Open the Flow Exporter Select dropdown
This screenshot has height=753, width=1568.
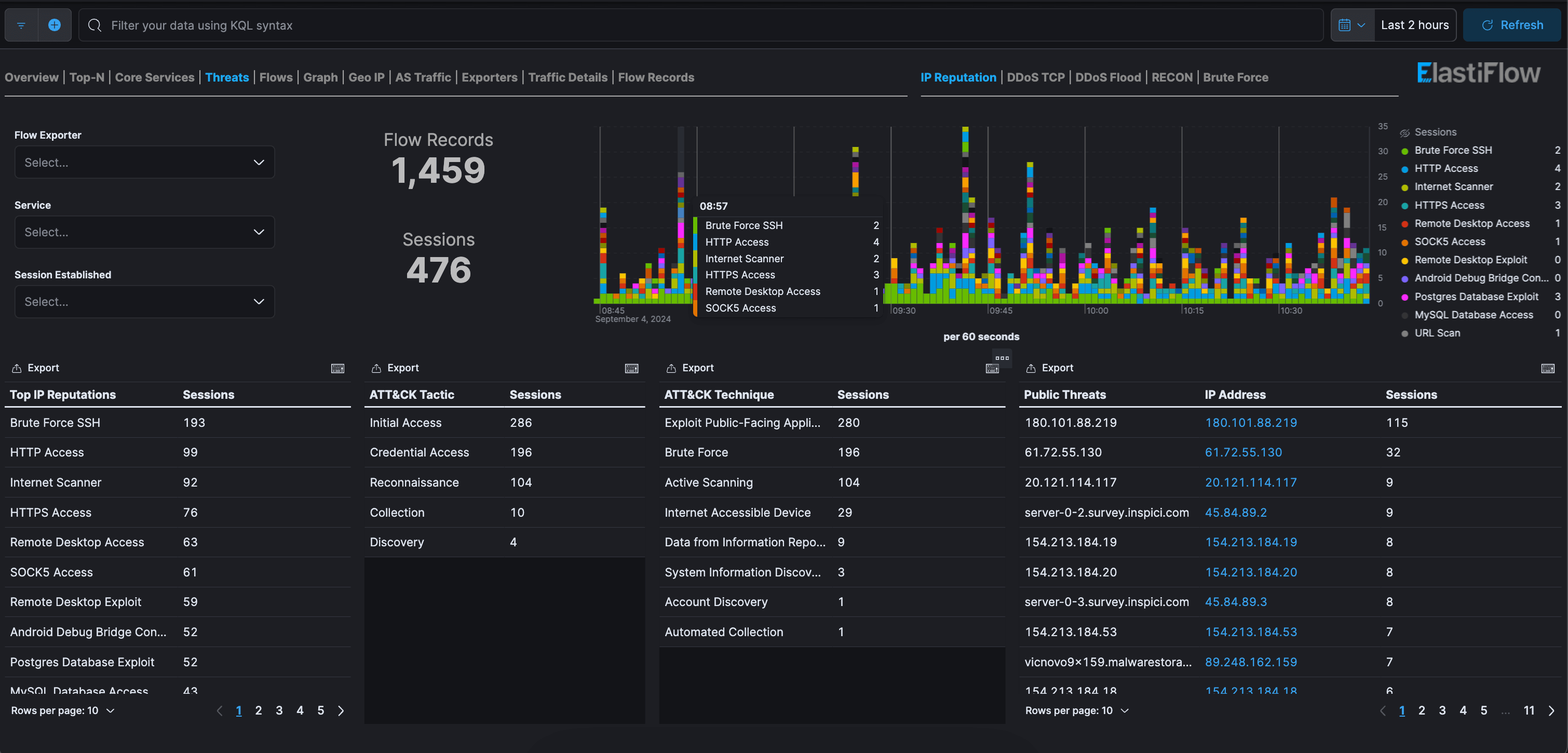tap(144, 162)
